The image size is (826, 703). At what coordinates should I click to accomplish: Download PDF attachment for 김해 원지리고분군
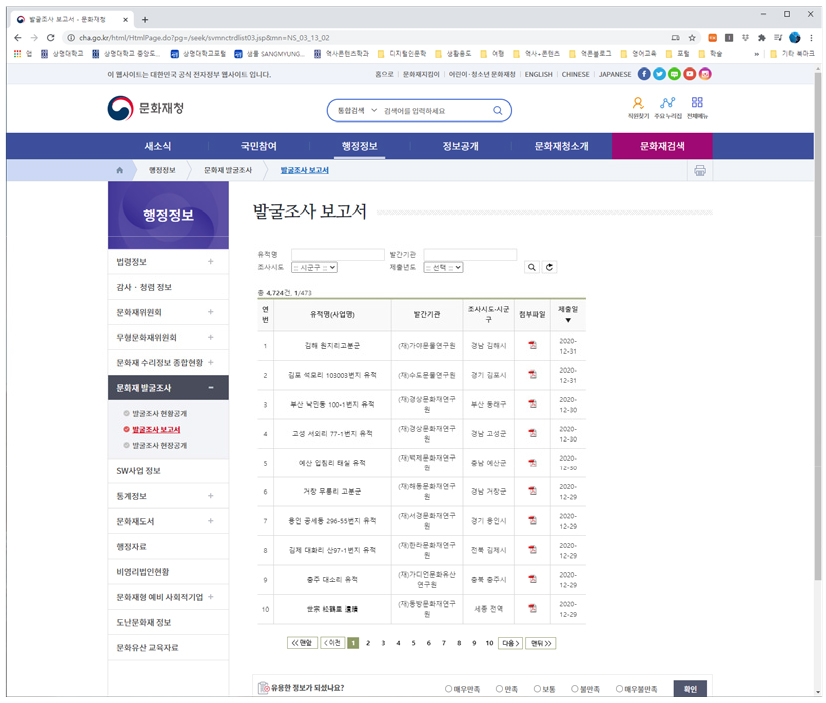533,345
